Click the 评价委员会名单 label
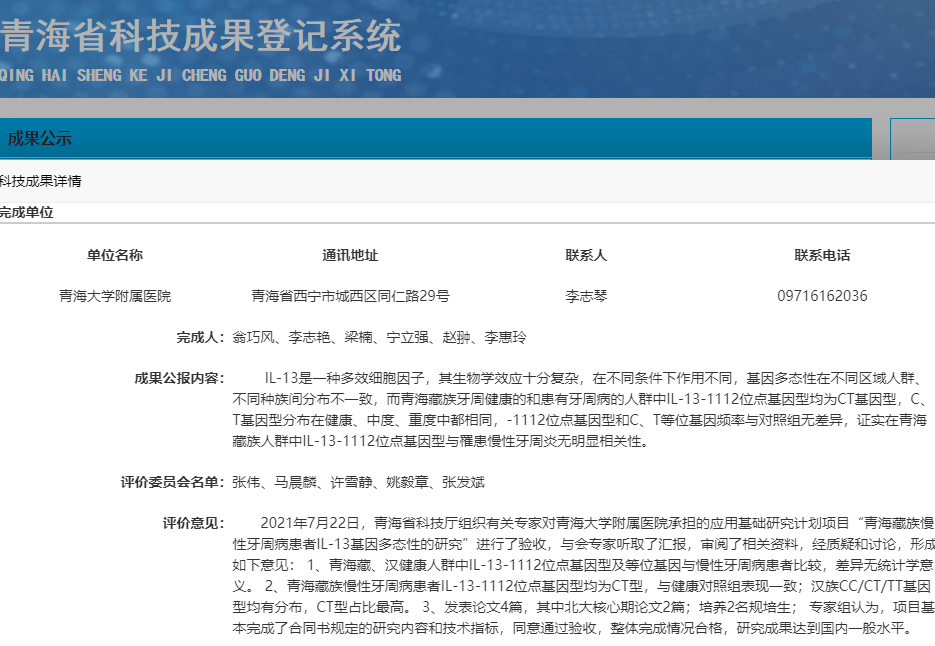 pos(173,483)
